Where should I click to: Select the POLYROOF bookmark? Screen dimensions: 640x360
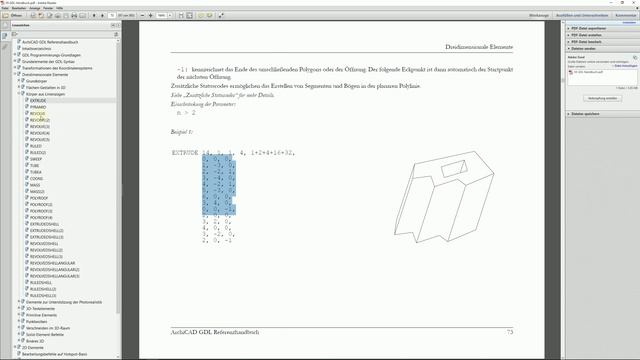pos(39,198)
